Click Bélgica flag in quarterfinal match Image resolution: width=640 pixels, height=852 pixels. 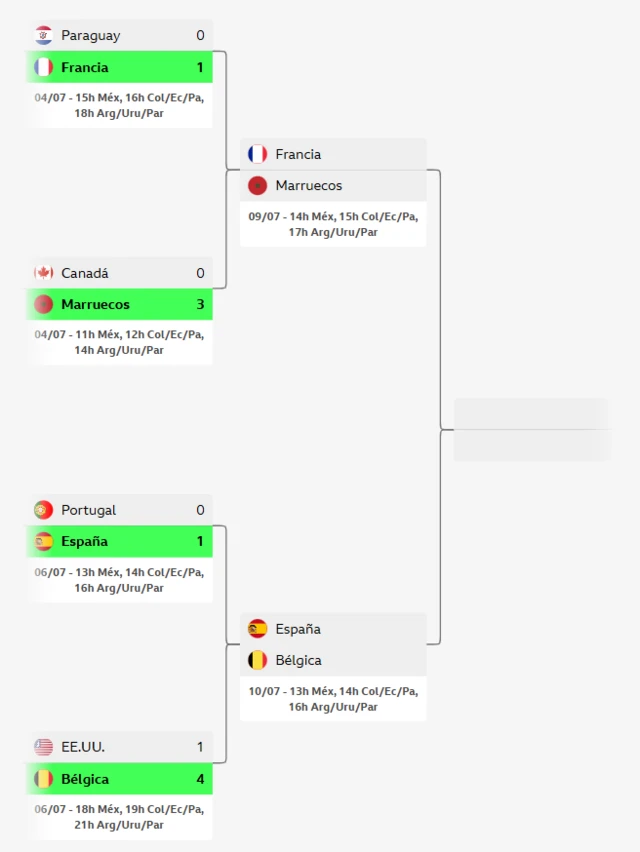point(258,660)
